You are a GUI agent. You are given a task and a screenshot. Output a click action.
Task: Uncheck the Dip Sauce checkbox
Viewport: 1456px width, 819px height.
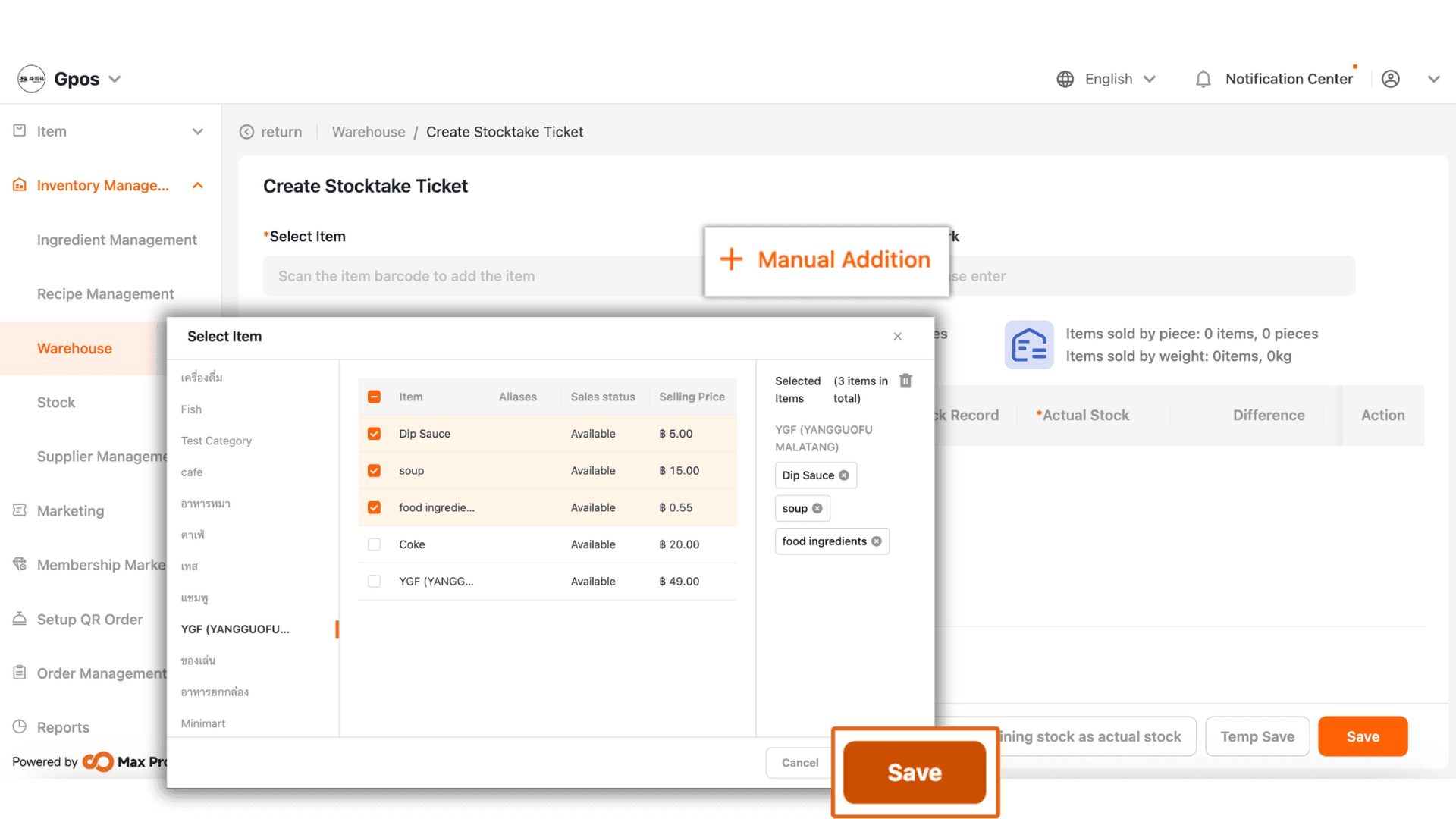(x=374, y=434)
